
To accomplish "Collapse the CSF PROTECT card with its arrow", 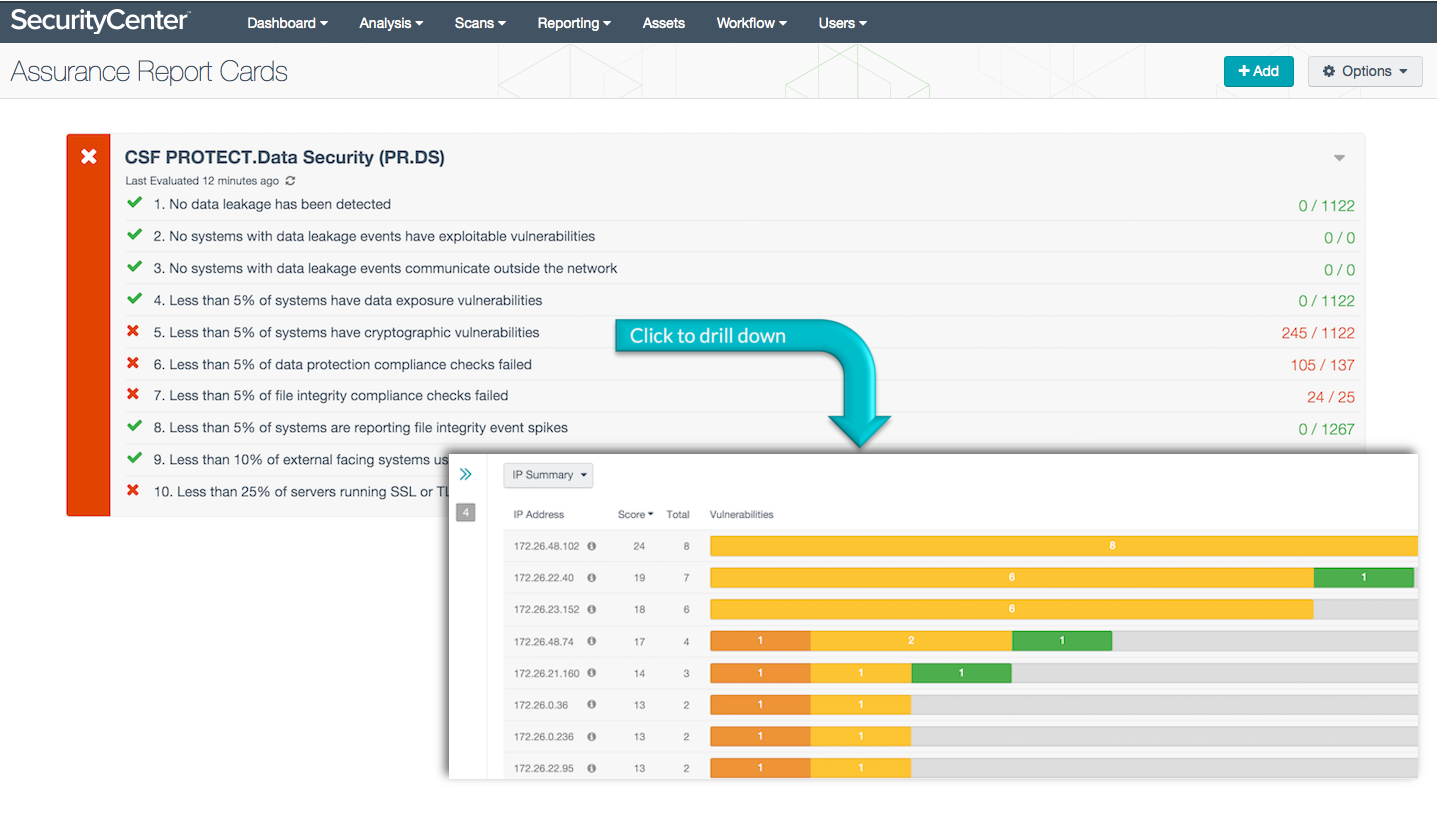I will 1340,158.
